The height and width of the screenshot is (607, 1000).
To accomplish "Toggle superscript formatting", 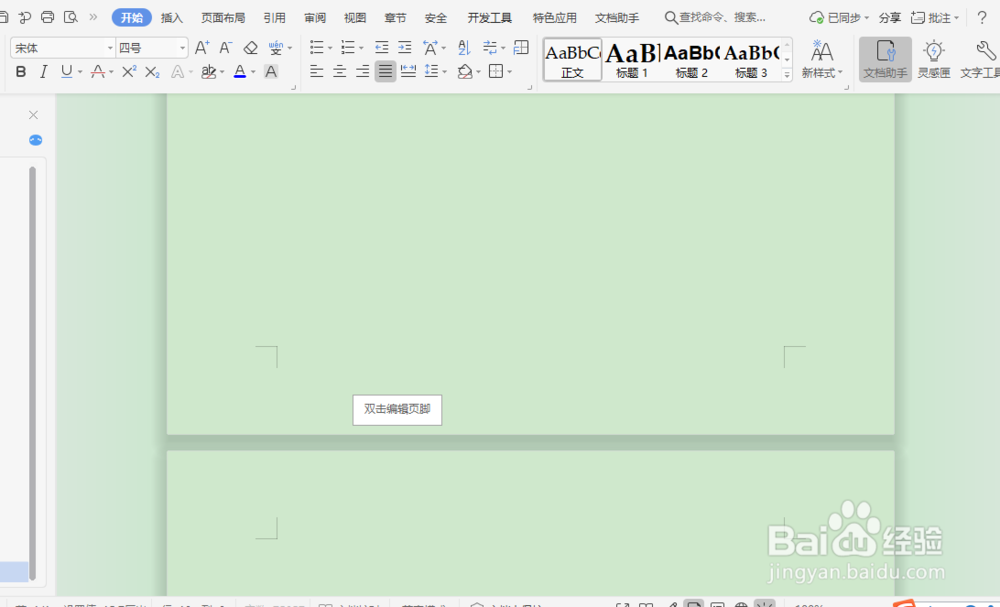I will pos(129,71).
